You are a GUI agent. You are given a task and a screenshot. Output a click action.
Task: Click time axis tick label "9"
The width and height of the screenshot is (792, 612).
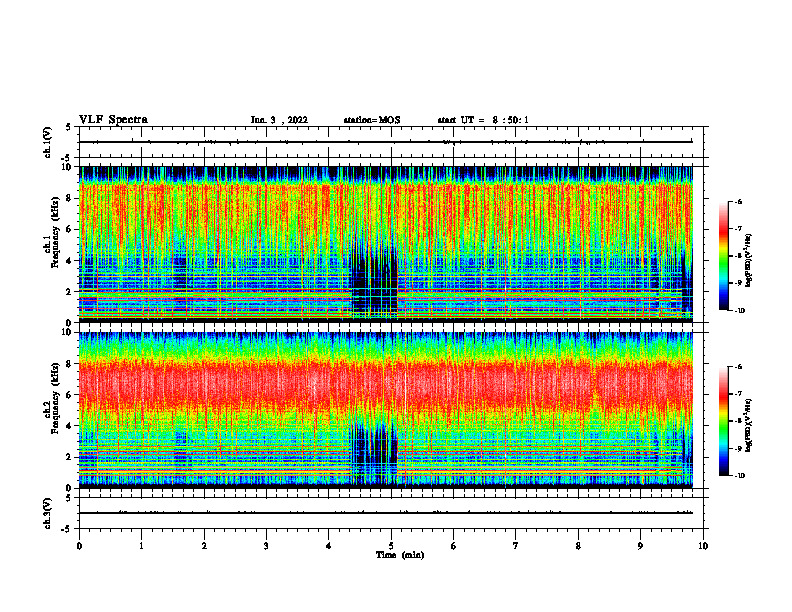click(x=640, y=546)
